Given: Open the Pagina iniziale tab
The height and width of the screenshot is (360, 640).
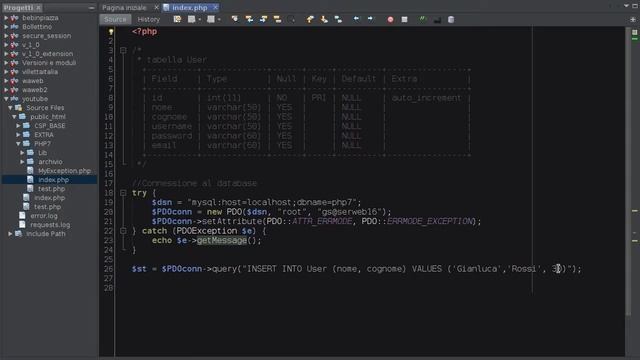Looking at the screenshot, I should pyautogui.click(x=124, y=7).
